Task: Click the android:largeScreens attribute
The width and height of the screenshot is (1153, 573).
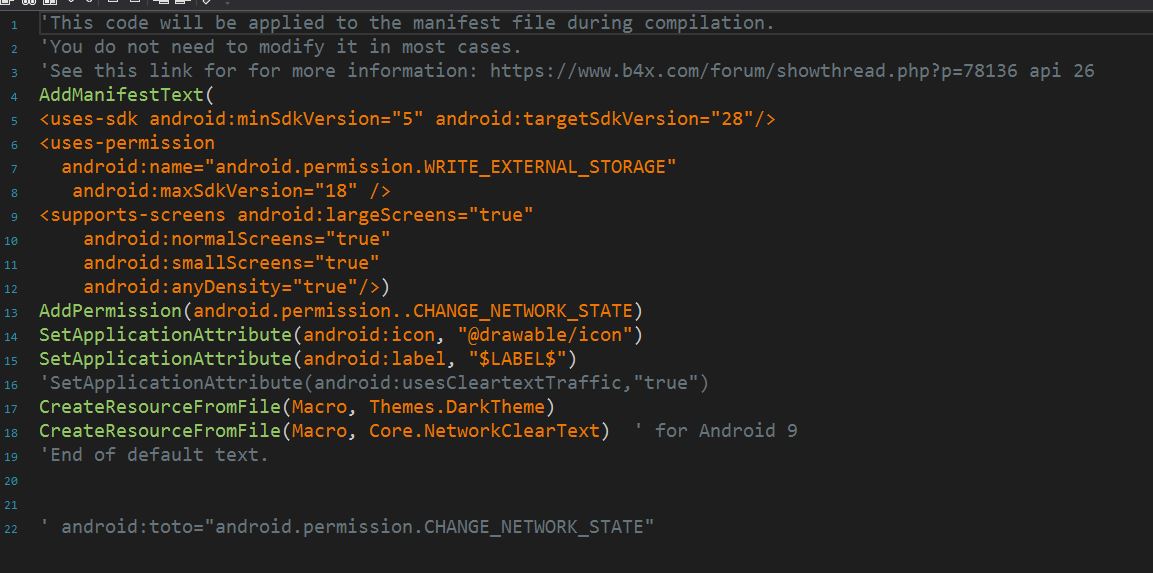Action: pyautogui.click(x=385, y=215)
